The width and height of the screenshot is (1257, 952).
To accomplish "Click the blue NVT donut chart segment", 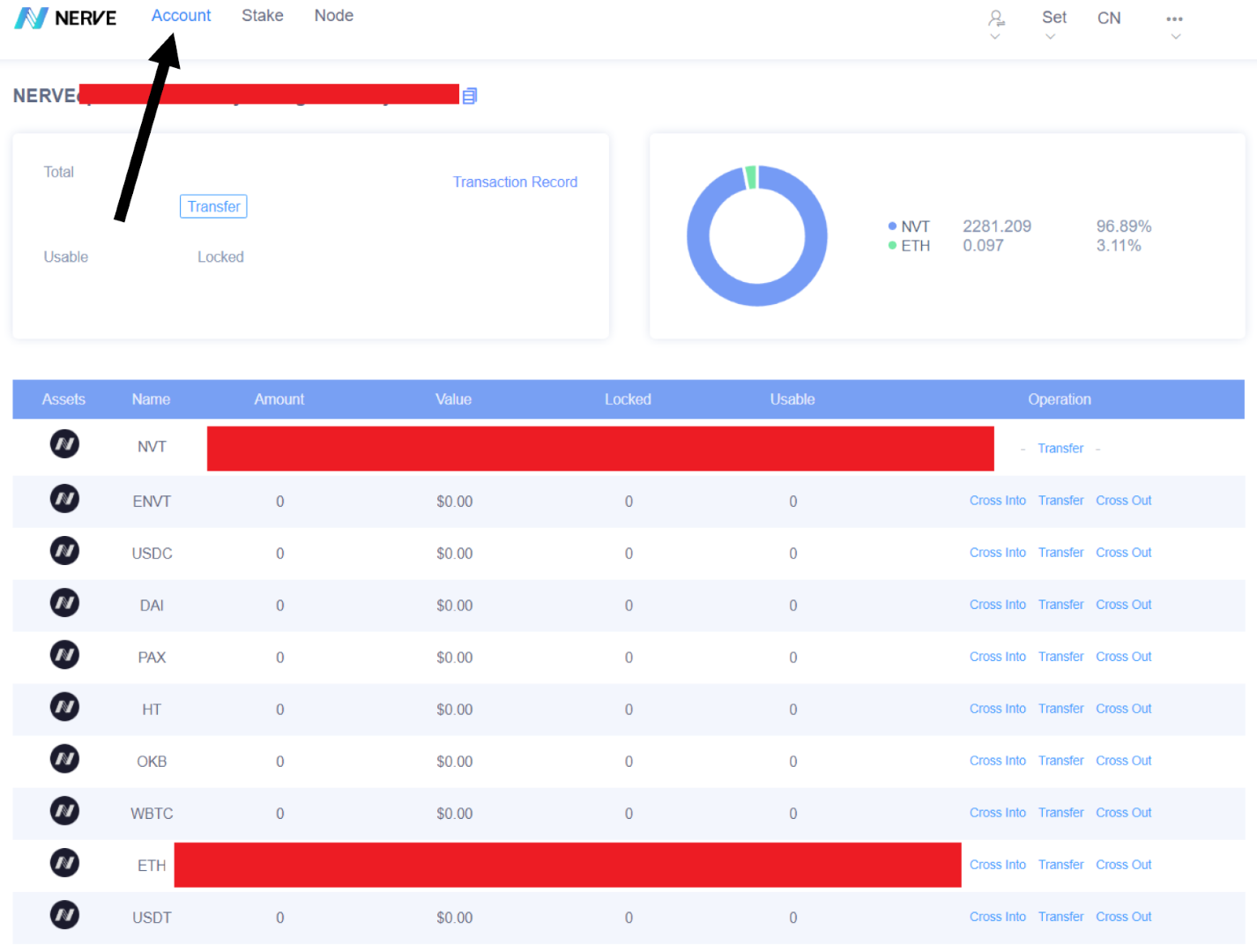I will tap(757, 295).
